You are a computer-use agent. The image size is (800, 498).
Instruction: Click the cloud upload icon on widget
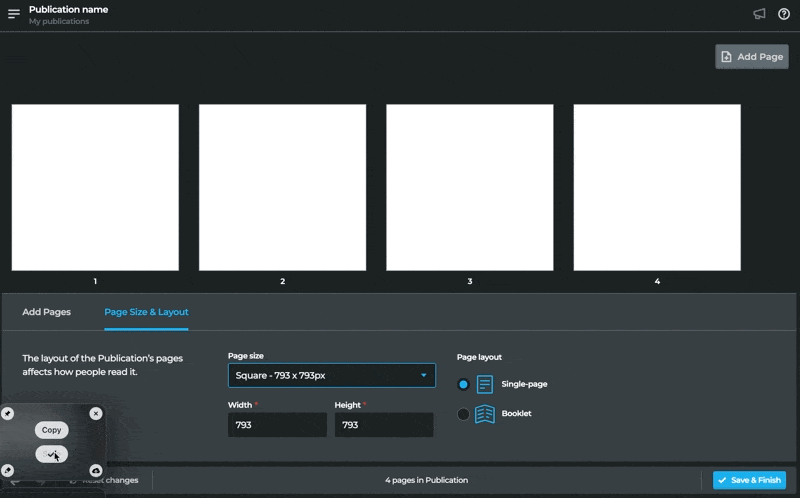[x=96, y=470]
